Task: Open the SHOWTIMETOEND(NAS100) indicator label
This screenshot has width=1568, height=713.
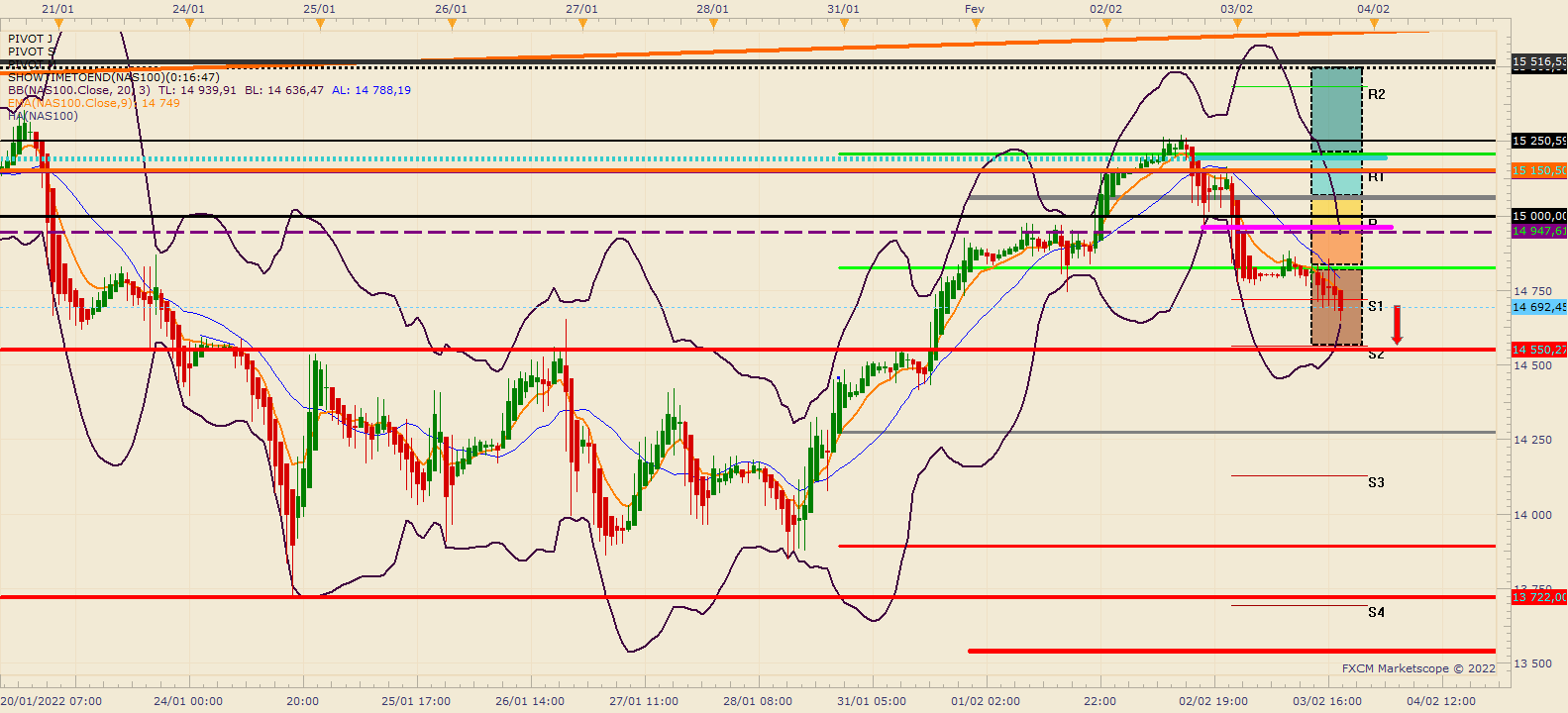Action: 114,77
